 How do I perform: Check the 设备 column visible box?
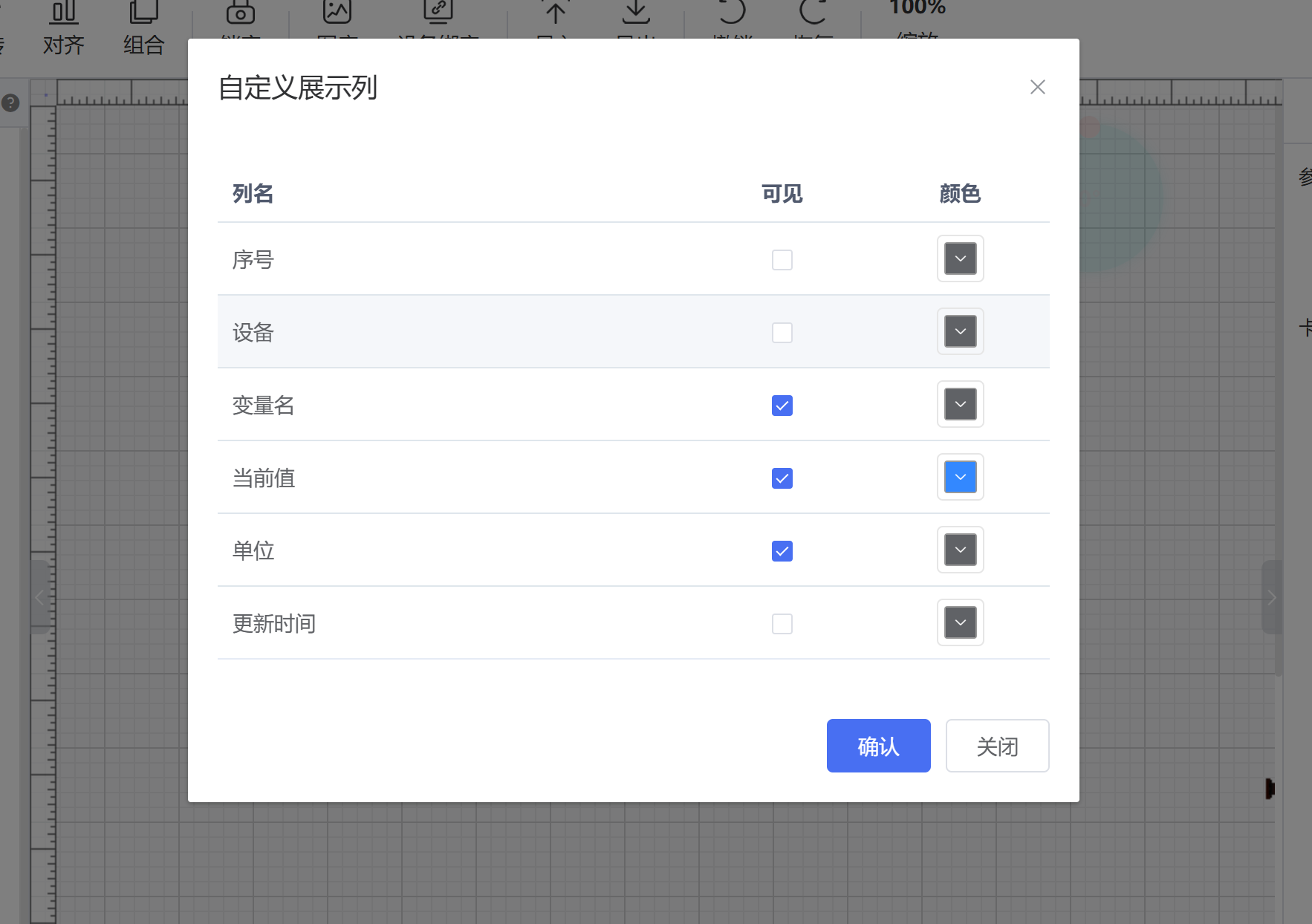pos(782,333)
